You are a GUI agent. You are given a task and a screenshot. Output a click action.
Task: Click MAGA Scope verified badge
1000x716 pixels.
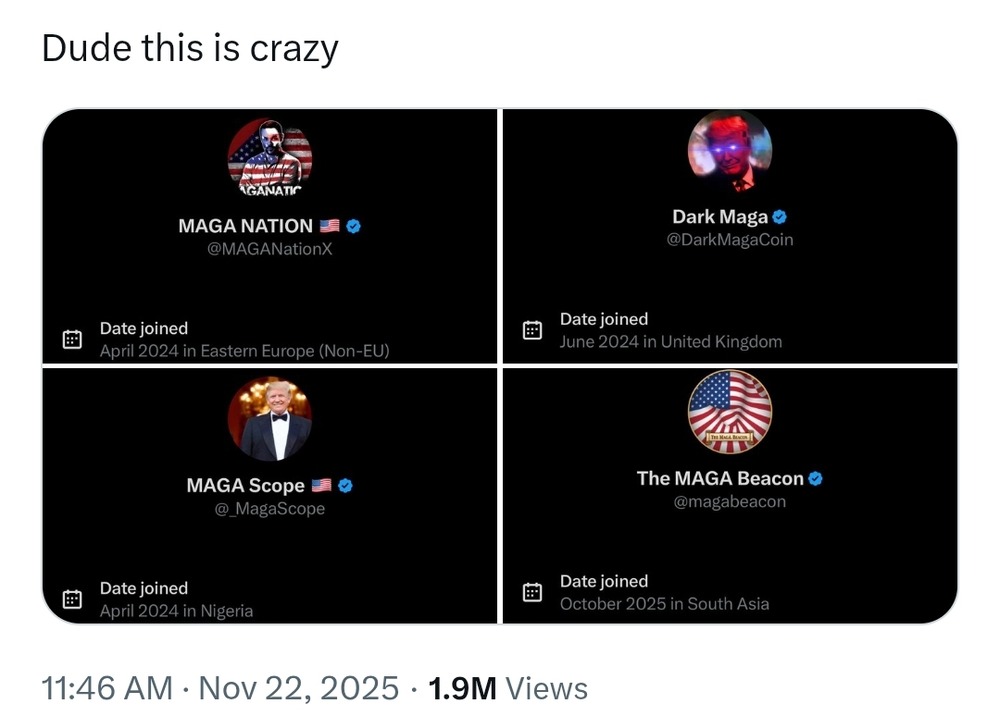pos(345,486)
